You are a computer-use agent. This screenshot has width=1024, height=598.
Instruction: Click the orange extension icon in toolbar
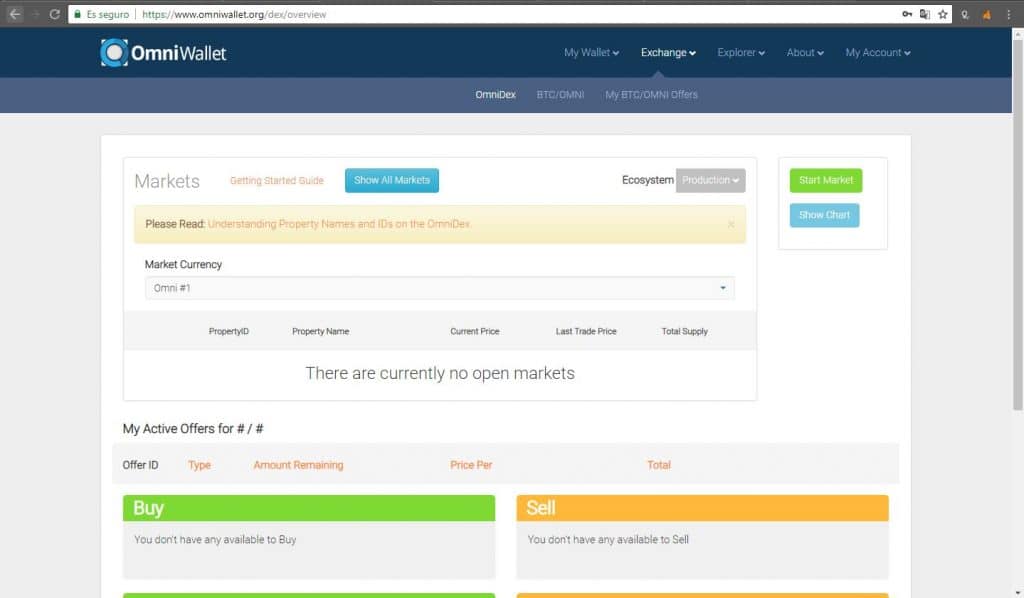986,14
